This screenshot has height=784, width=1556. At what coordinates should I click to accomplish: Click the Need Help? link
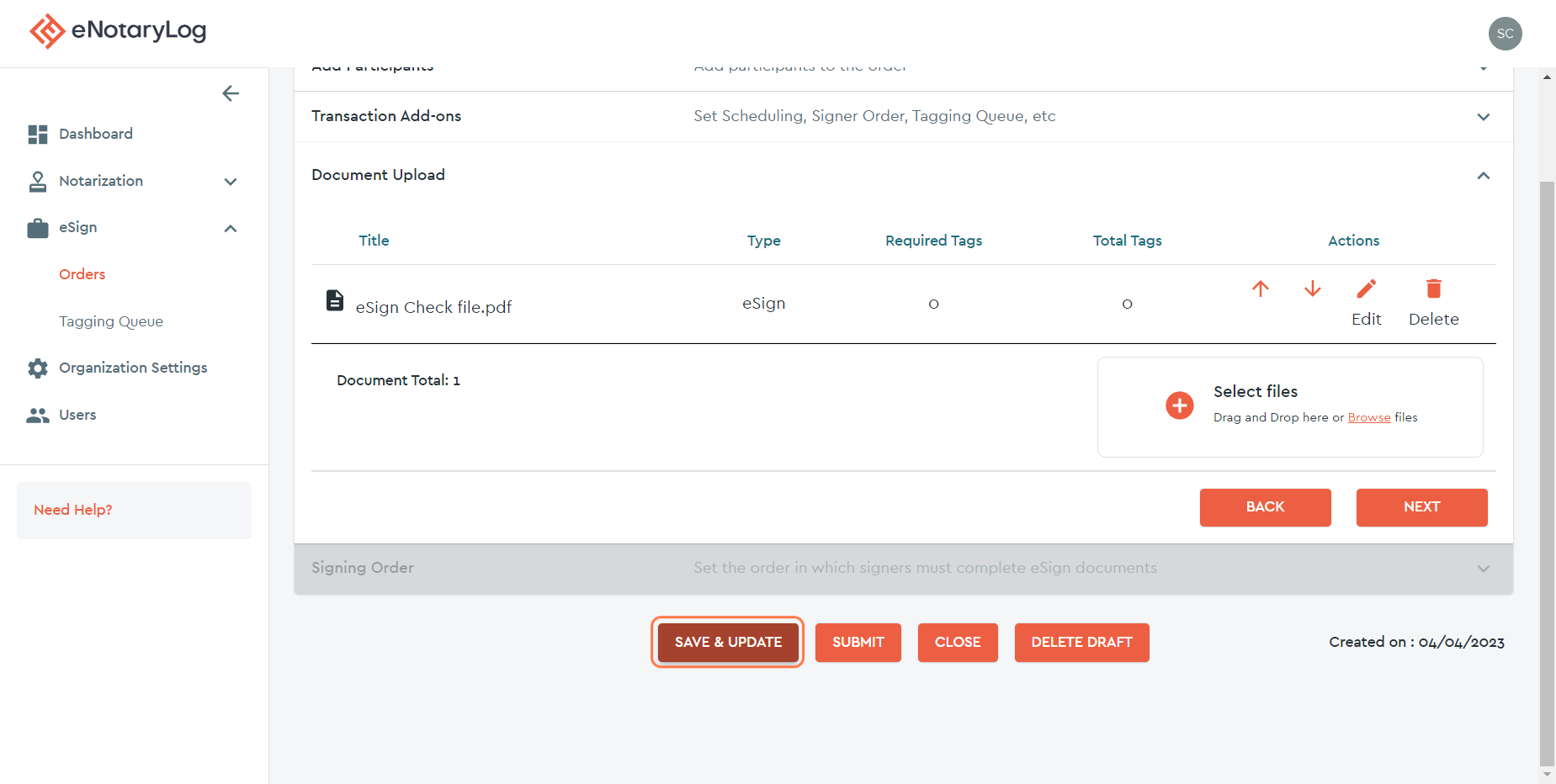pos(73,510)
